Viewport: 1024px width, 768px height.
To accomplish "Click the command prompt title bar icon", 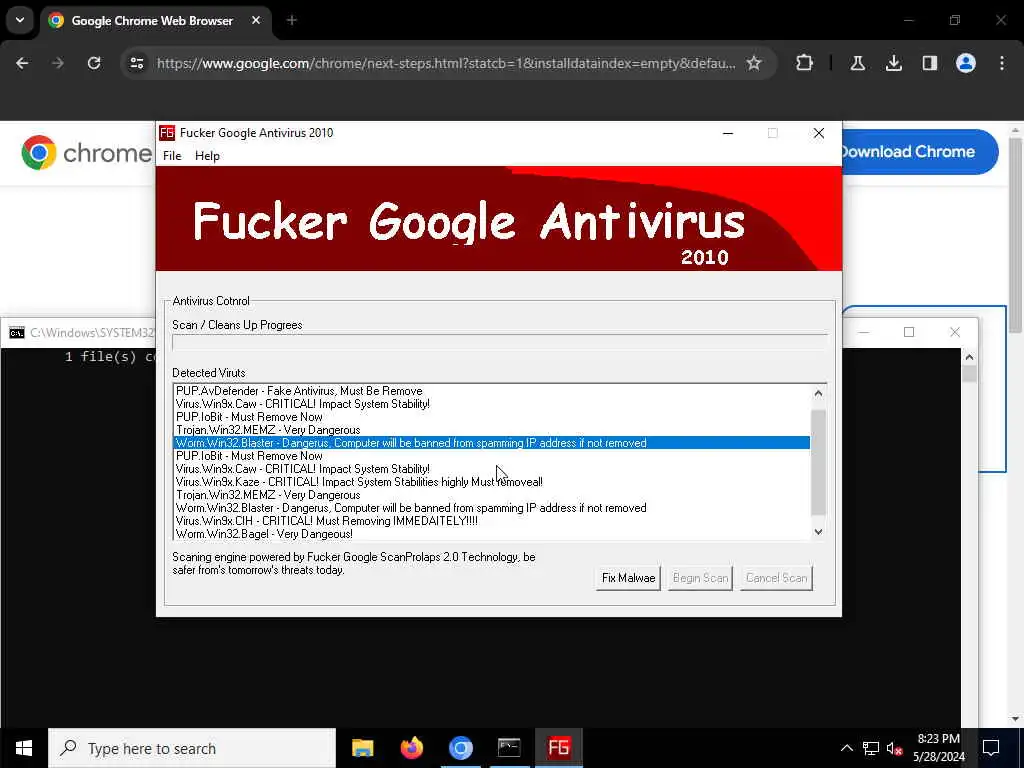I will click(x=17, y=332).
